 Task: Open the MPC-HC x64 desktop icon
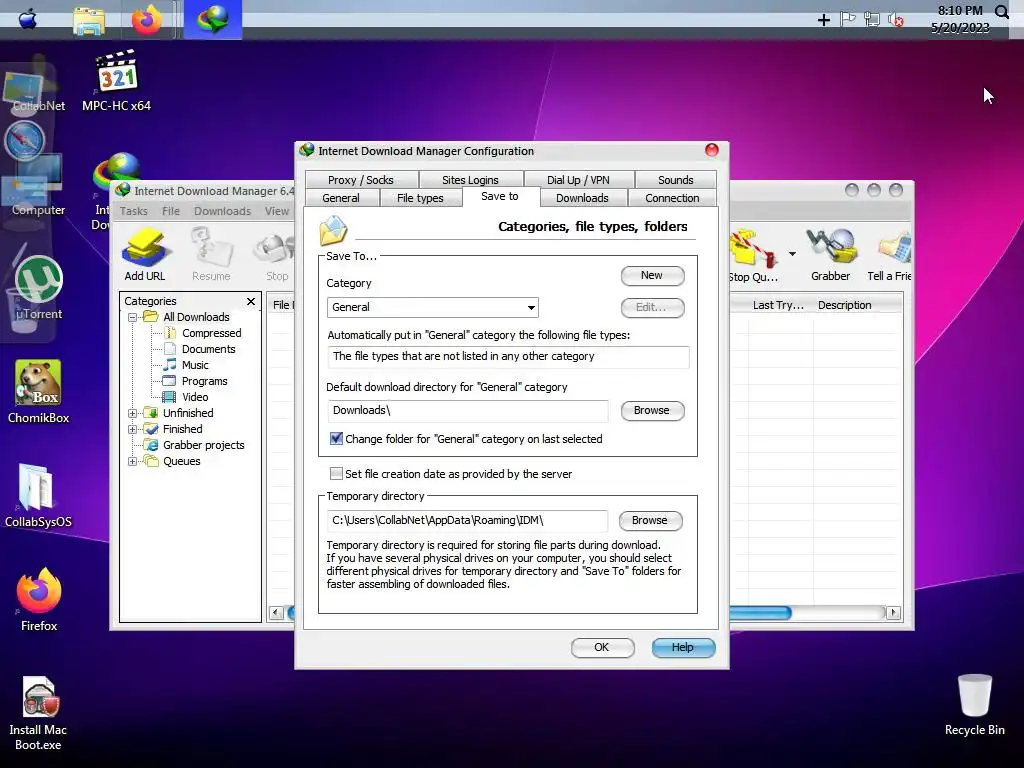tap(116, 81)
